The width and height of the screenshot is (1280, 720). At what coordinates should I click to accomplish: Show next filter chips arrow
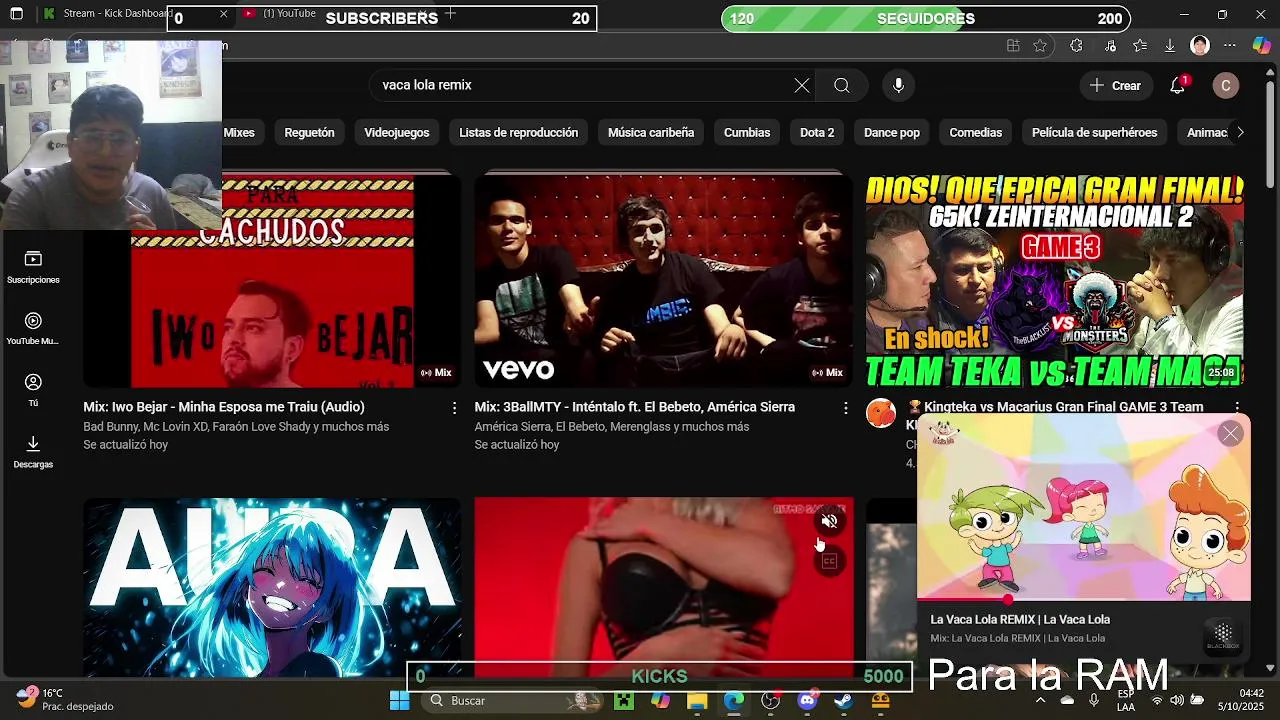(x=1240, y=132)
